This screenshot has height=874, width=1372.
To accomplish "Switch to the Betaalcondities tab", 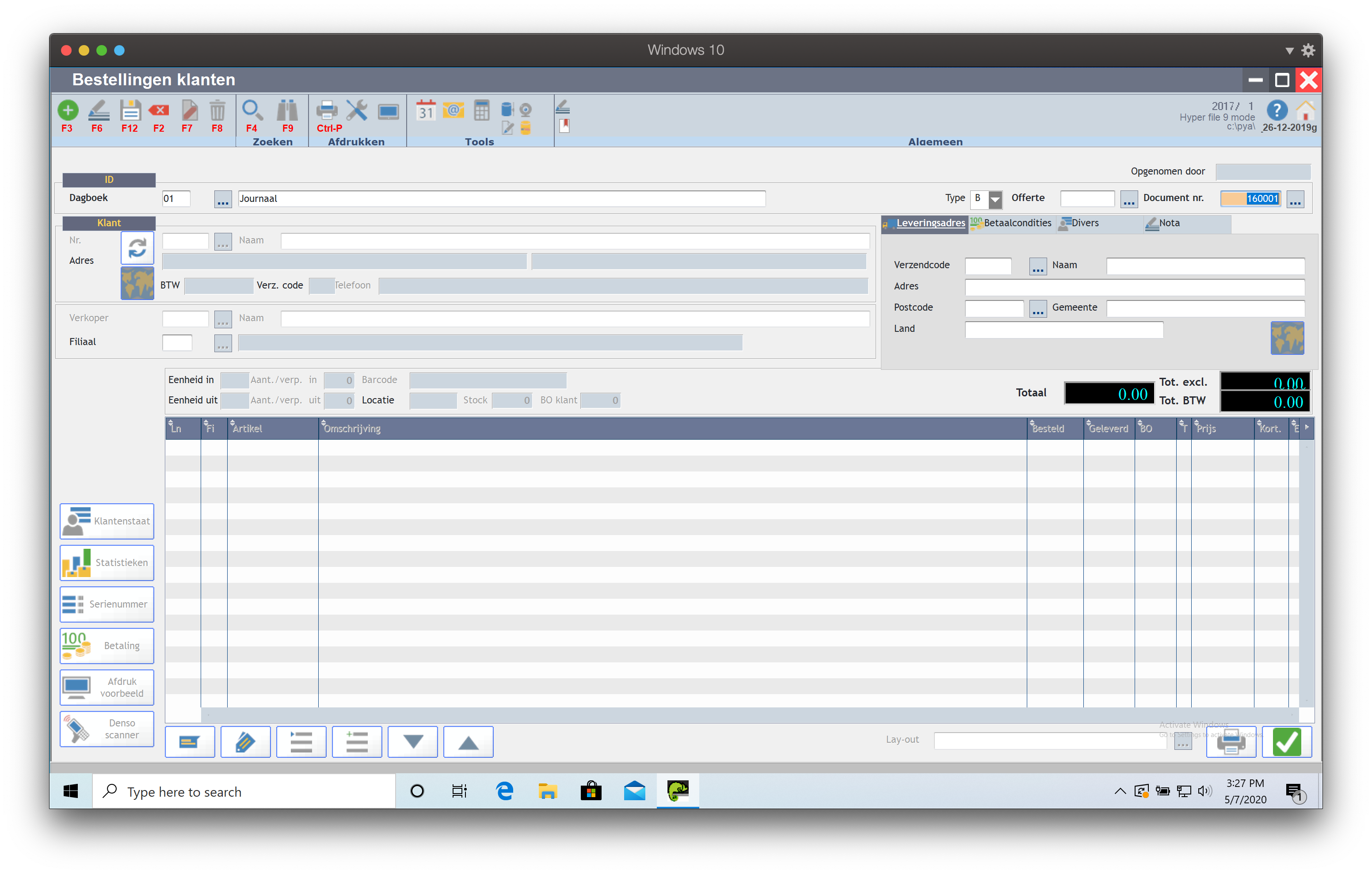I will pyautogui.click(x=1012, y=223).
